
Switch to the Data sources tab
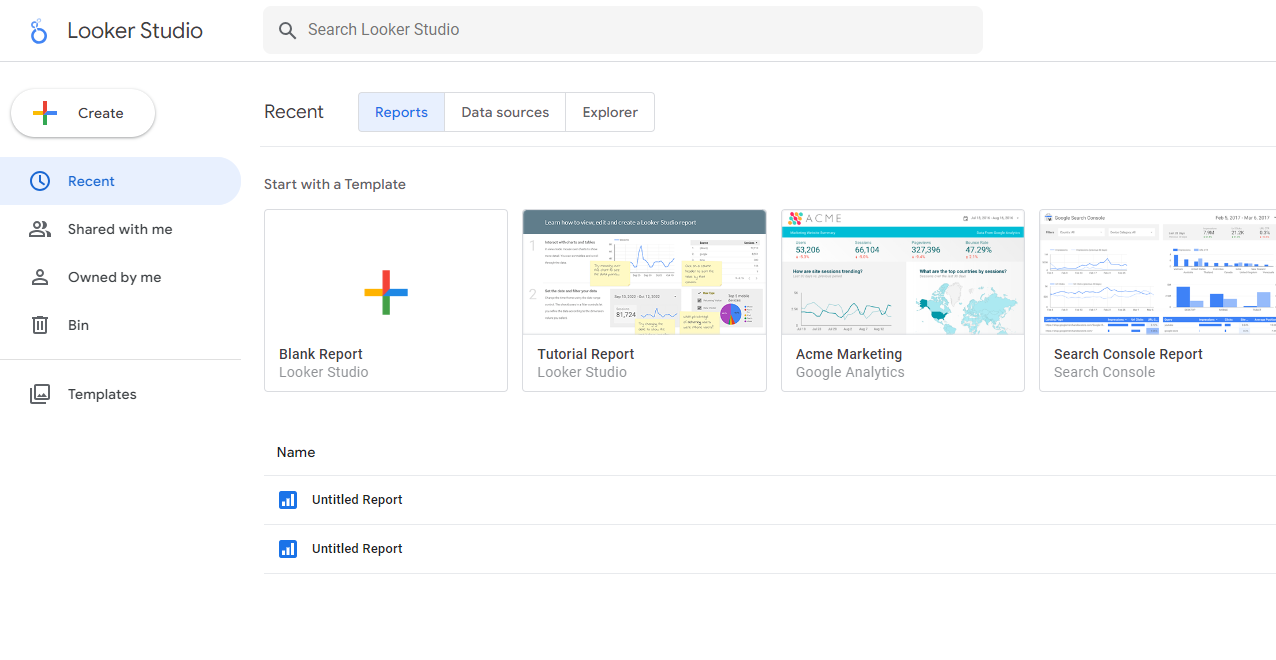[504, 112]
